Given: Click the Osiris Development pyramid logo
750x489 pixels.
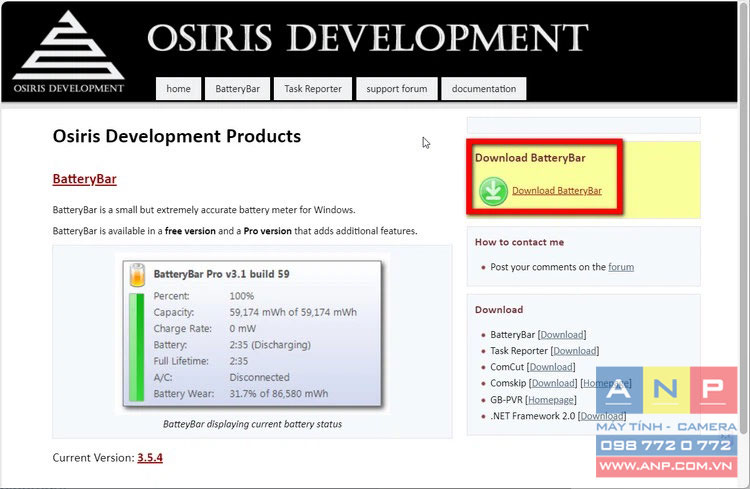Looking at the screenshot, I should tap(68, 51).
